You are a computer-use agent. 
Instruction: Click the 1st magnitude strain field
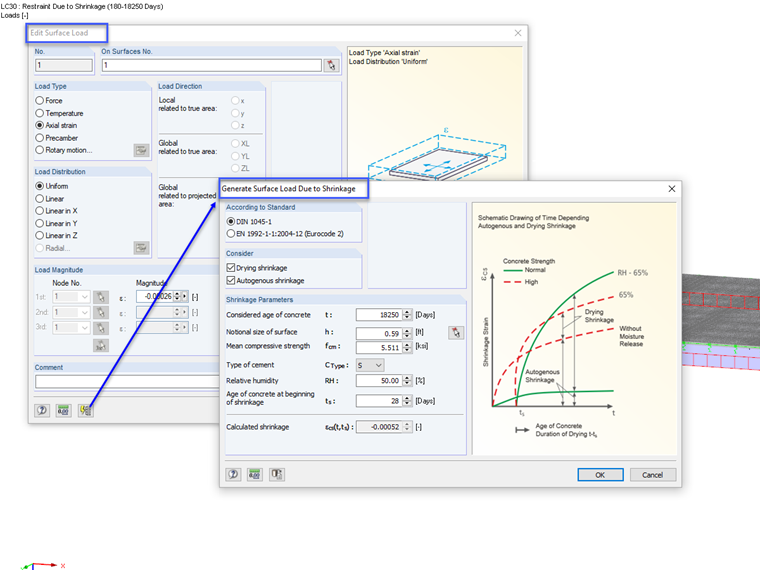point(155,296)
